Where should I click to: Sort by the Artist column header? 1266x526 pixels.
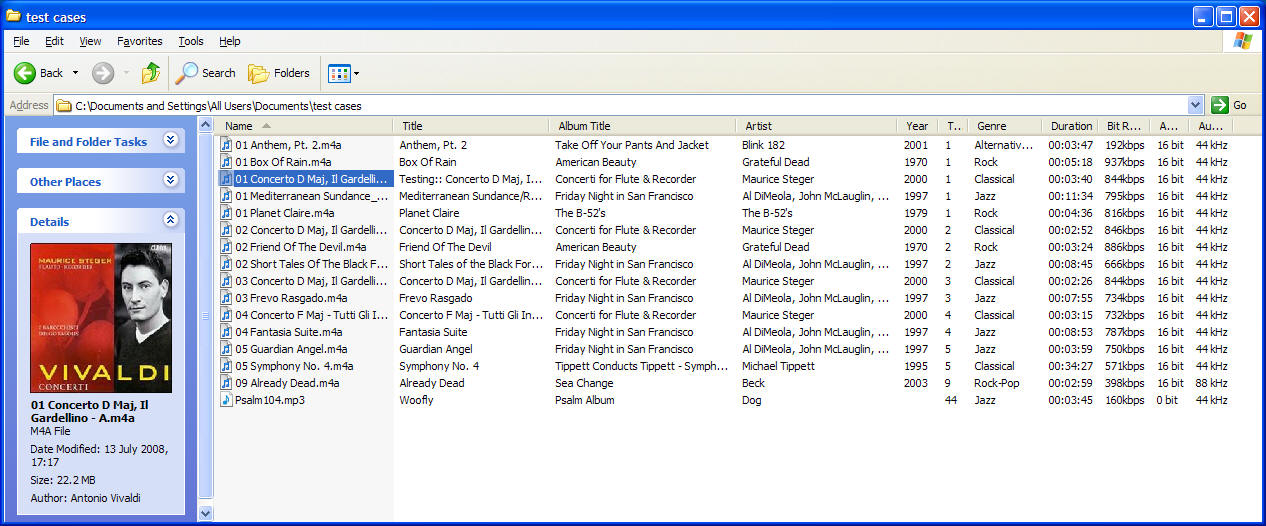coord(817,126)
